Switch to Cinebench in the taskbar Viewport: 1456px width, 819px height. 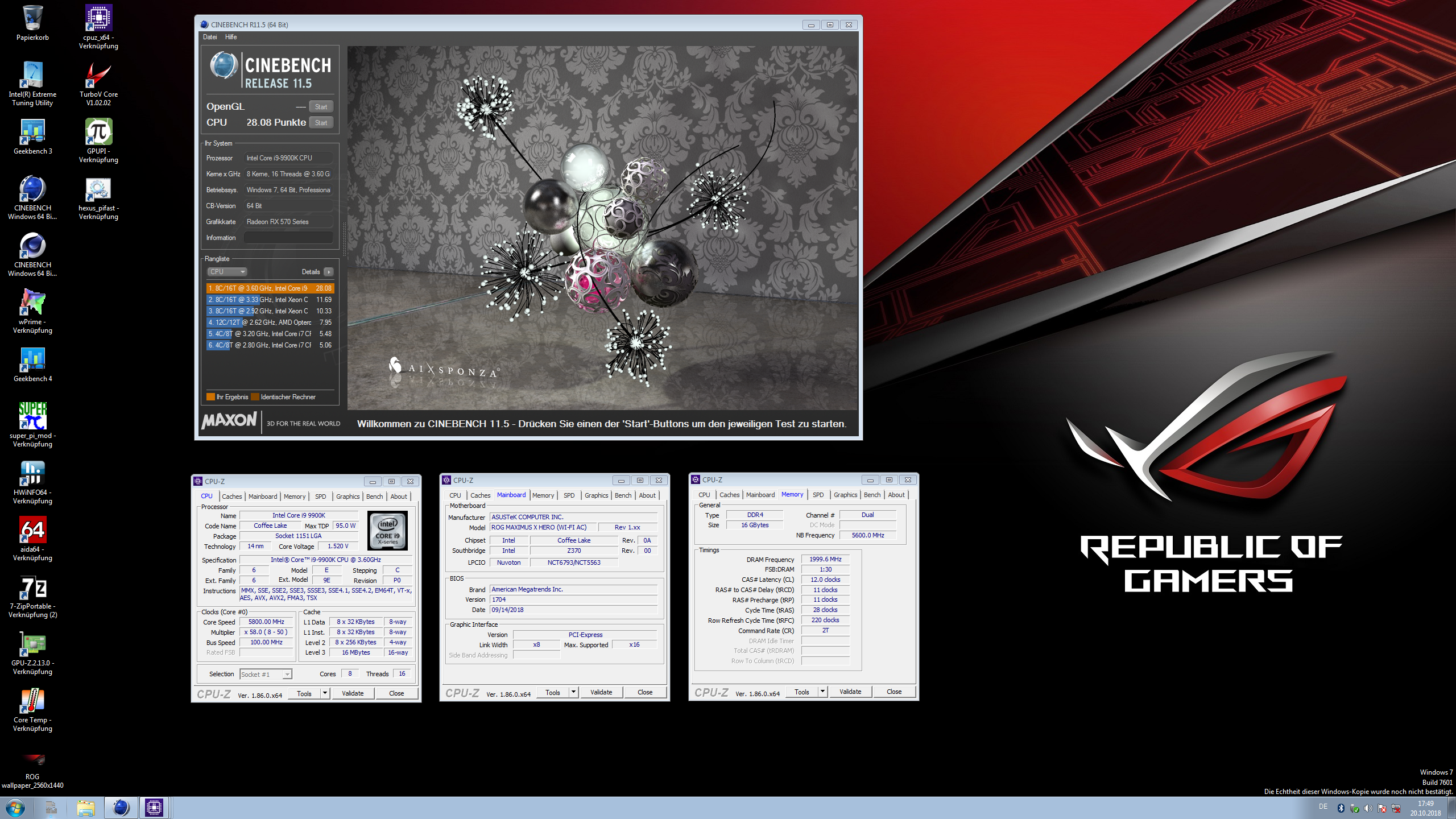121,808
